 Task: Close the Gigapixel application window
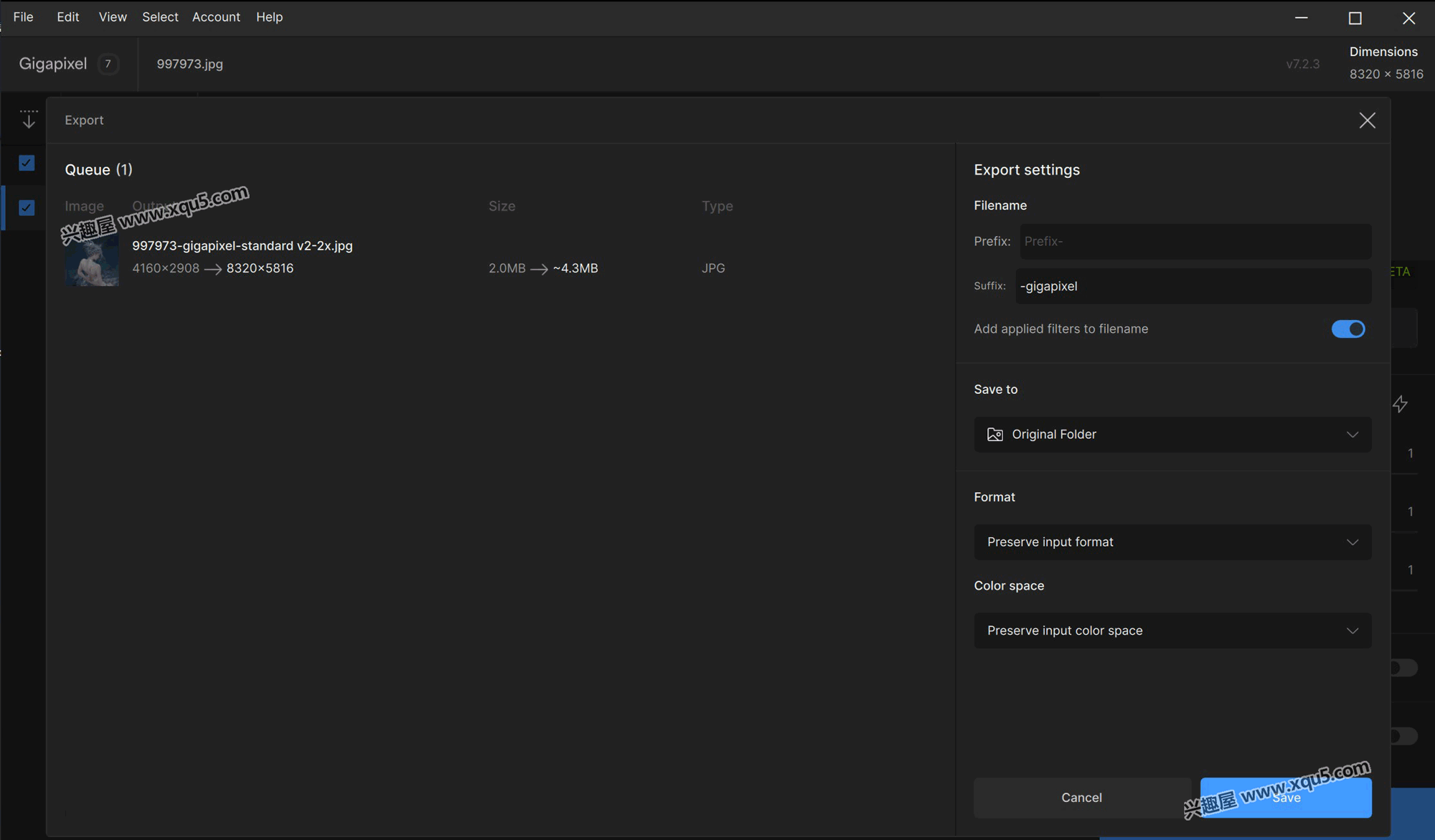click(x=1409, y=18)
